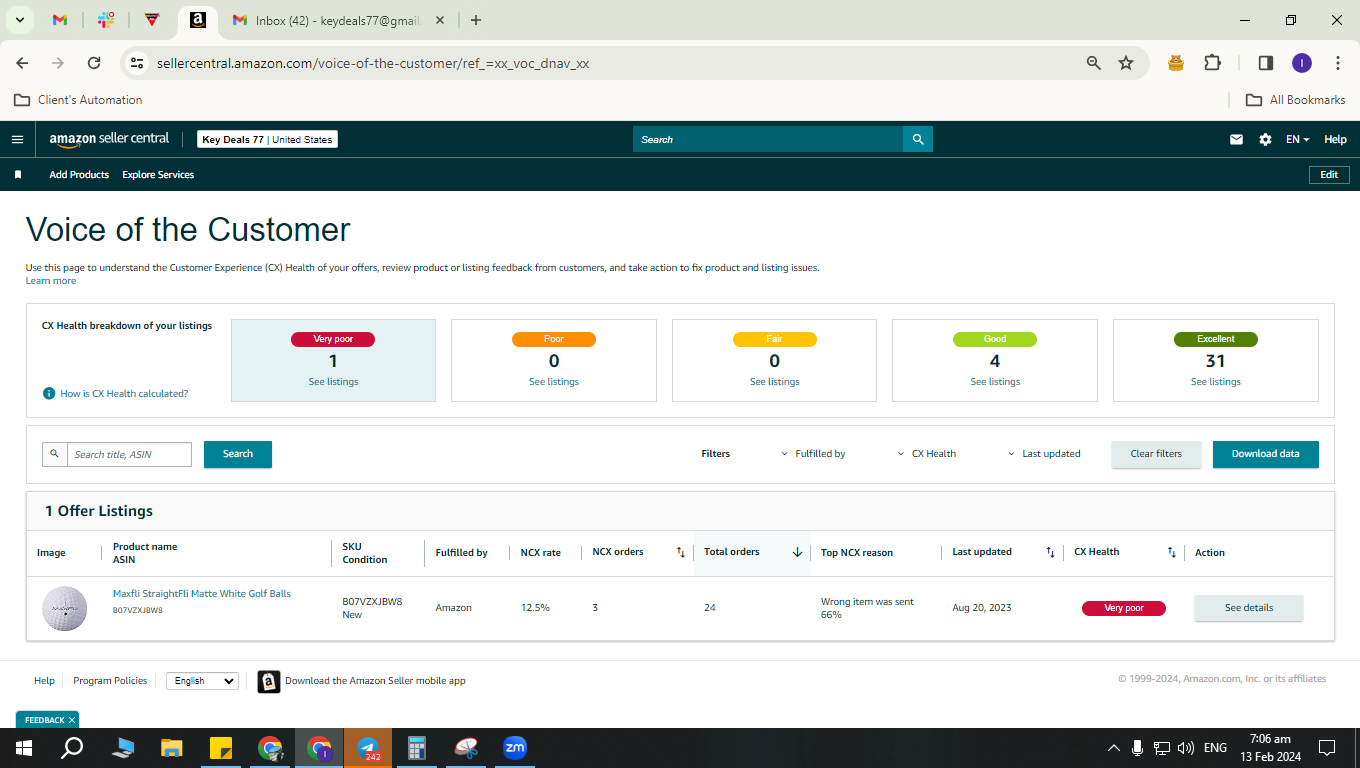
Task: Open a new browser tab
Action: pyautogui.click(x=476, y=20)
